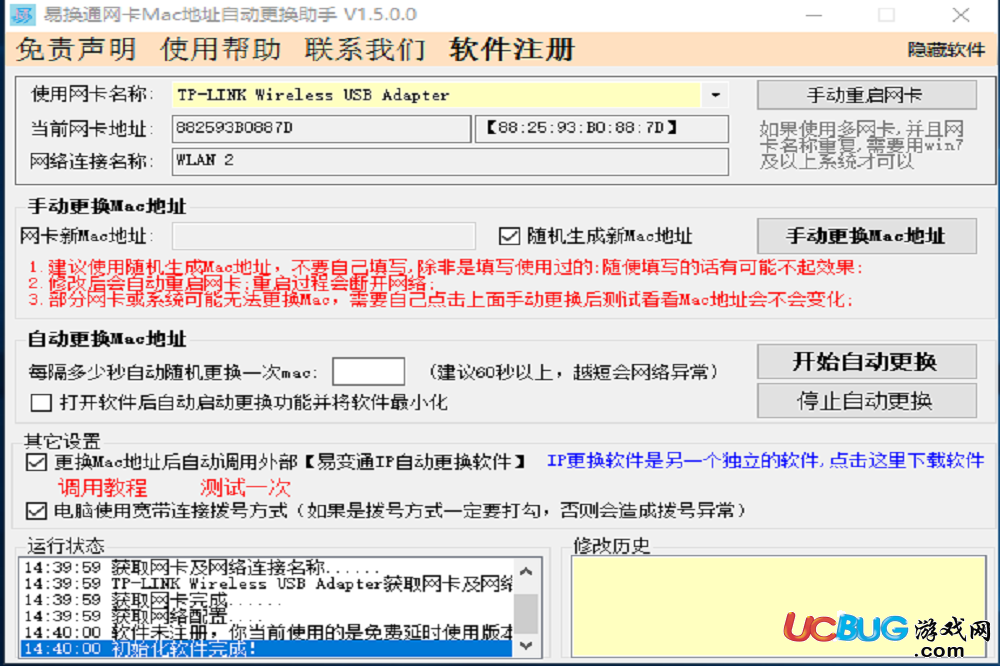Select log row starting TP-LINK Wireless USB Adapter
Image resolution: width=1000 pixels, height=666 pixels.
point(267,584)
